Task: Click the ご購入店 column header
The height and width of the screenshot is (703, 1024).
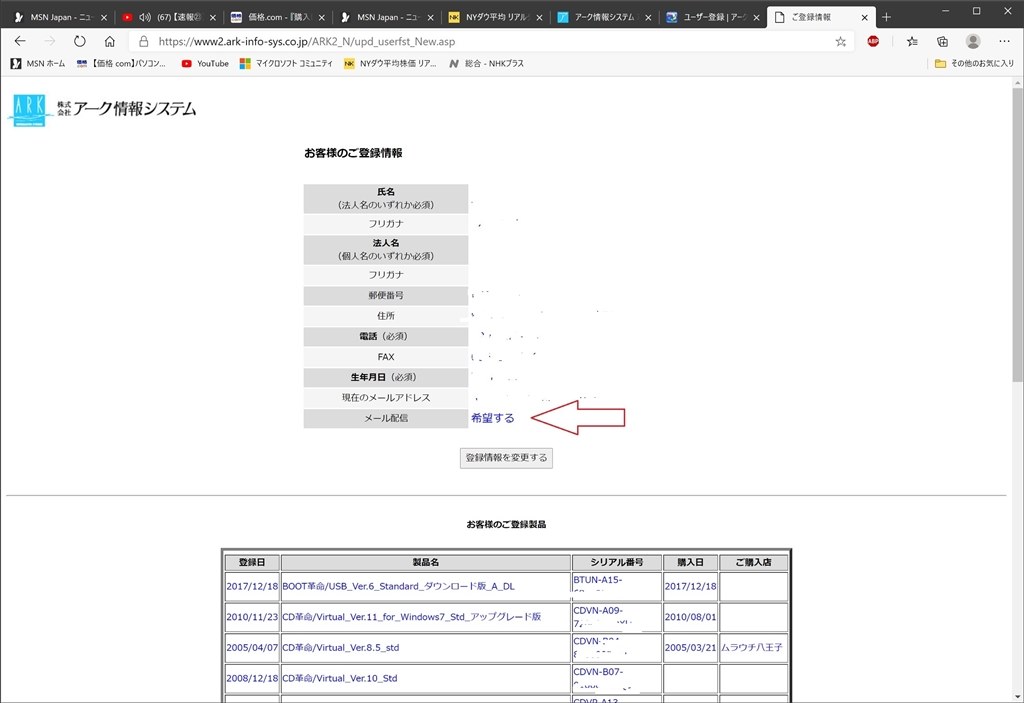Action: pos(753,562)
